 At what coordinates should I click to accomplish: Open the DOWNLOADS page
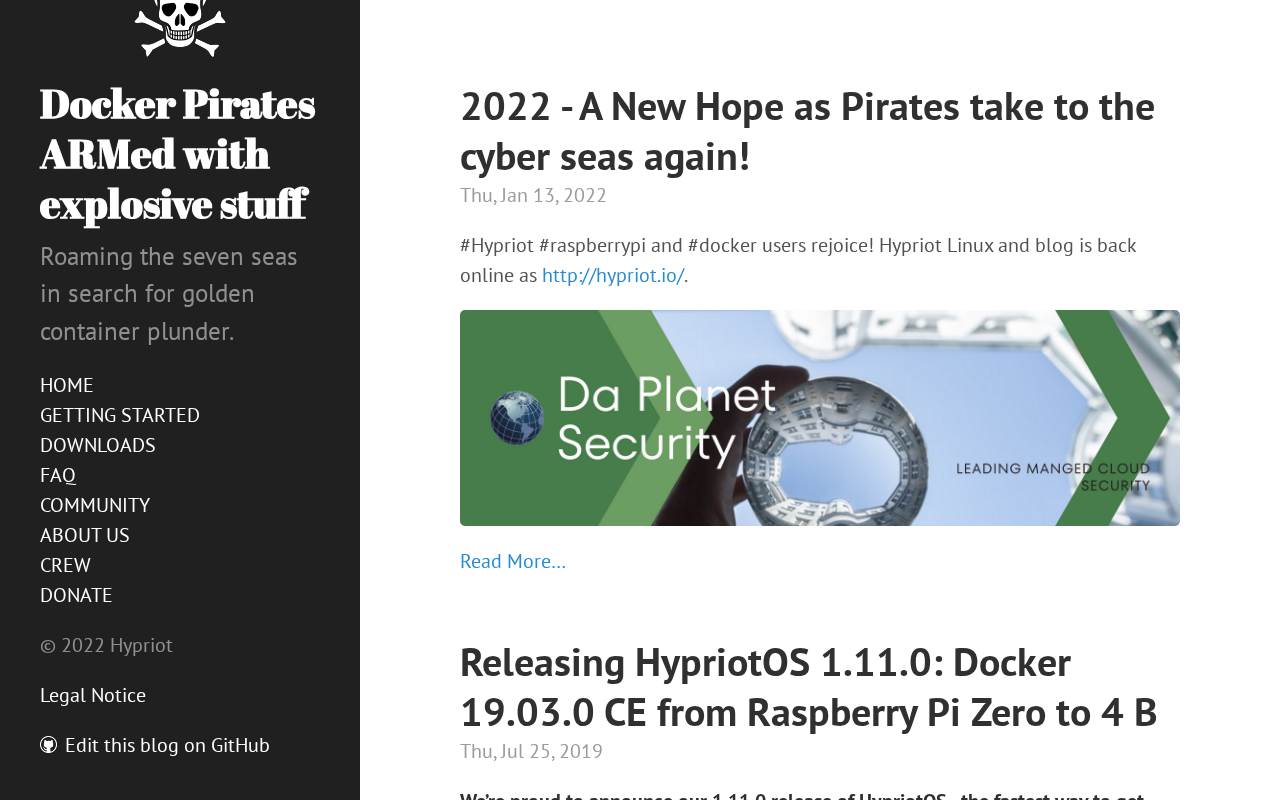tap(98, 445)
